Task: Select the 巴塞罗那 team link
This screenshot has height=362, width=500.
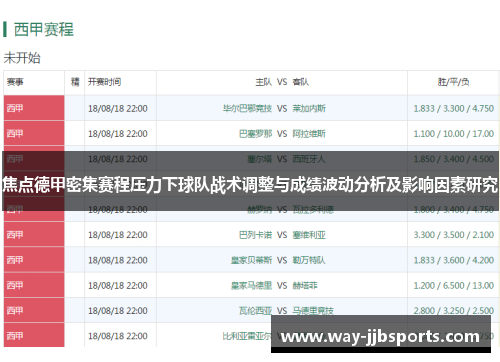Action: pos(255,134)
